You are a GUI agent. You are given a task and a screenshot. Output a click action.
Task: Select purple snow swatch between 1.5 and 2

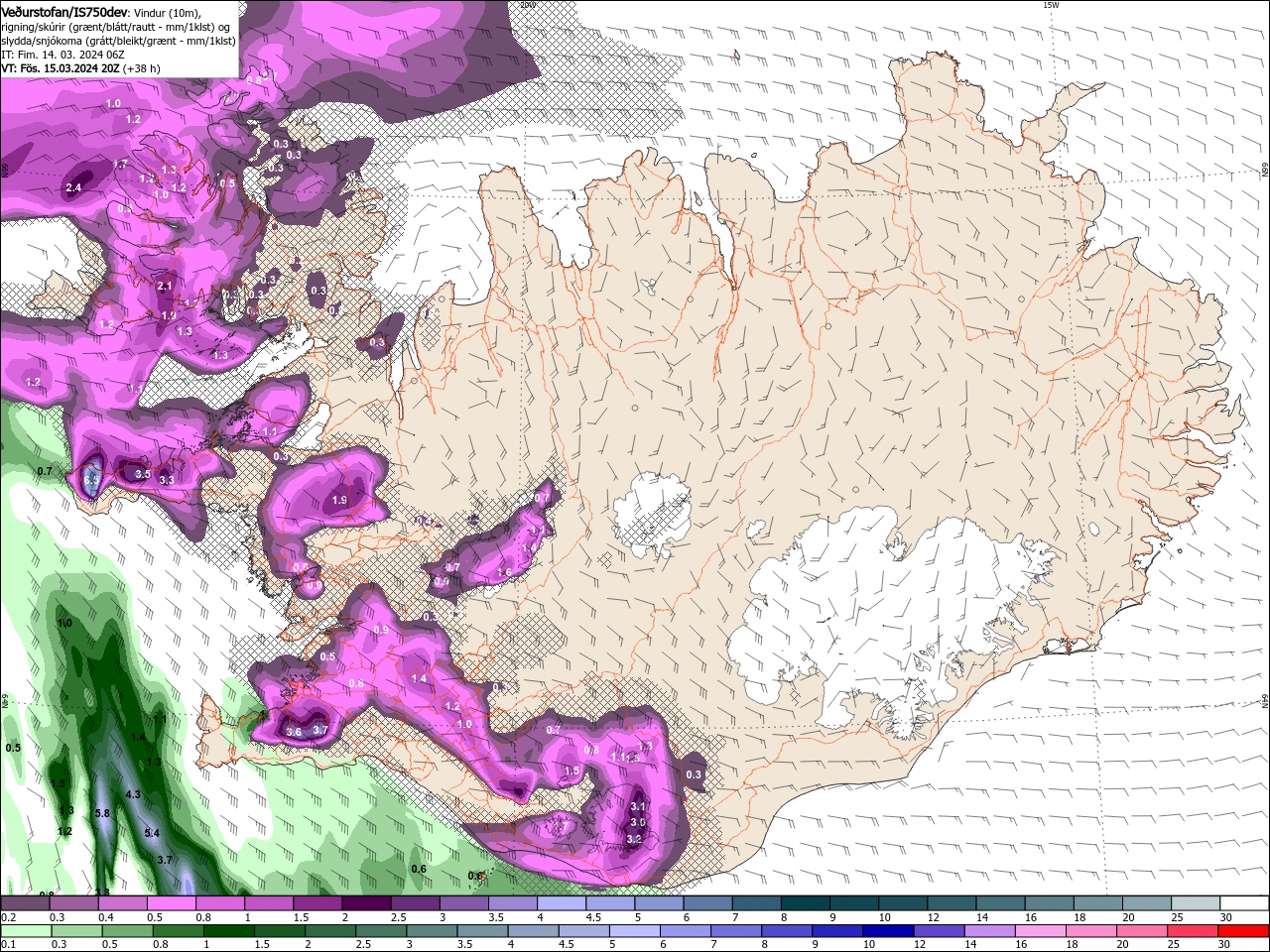317,903
